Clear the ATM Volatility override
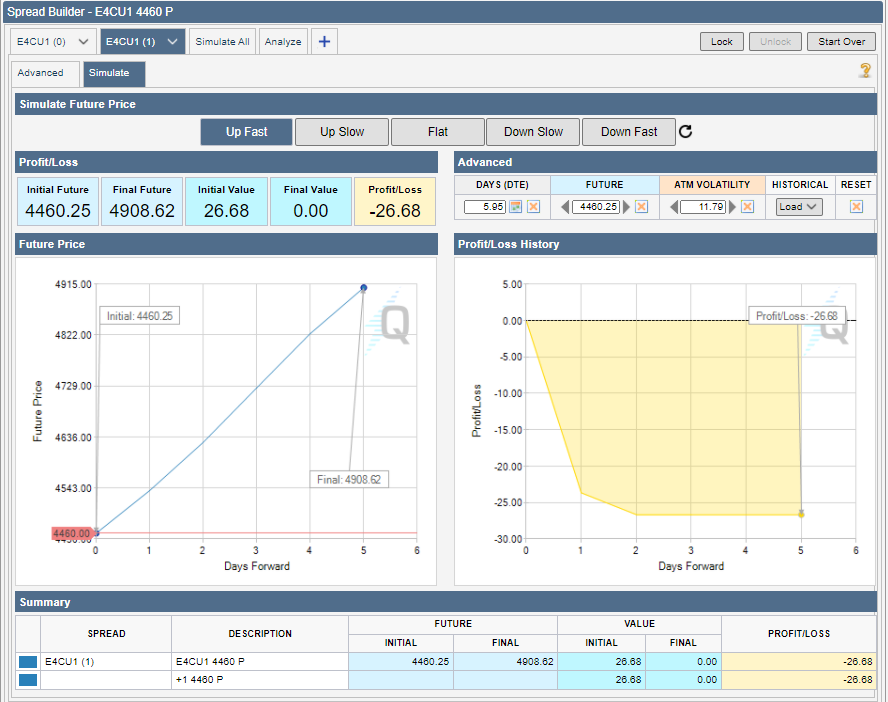 pos(748,207)
